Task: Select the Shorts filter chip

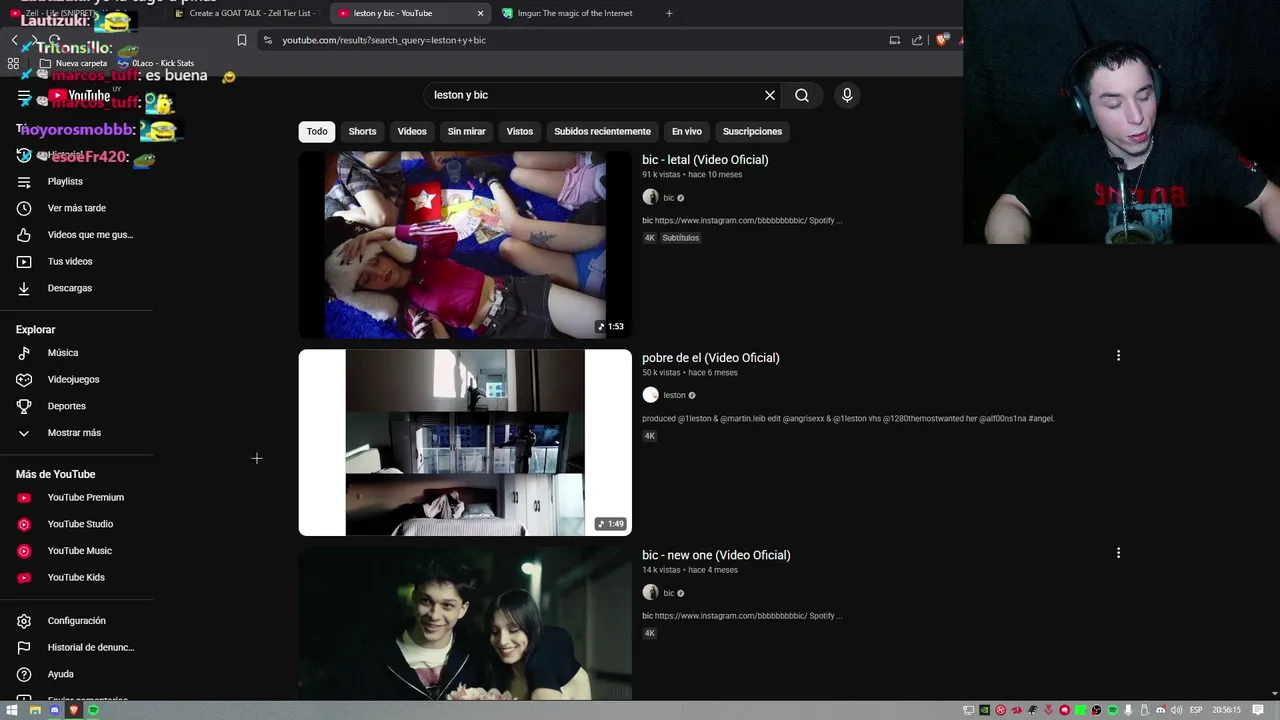Action: pos(362,131)
